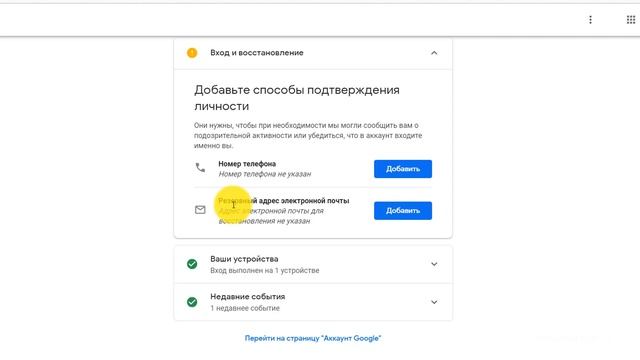Follow link Перейти на страницу "Аккаунт Google"
This screenshot has height=360, width=640.
pyautogui.click(x=313, y=338)
